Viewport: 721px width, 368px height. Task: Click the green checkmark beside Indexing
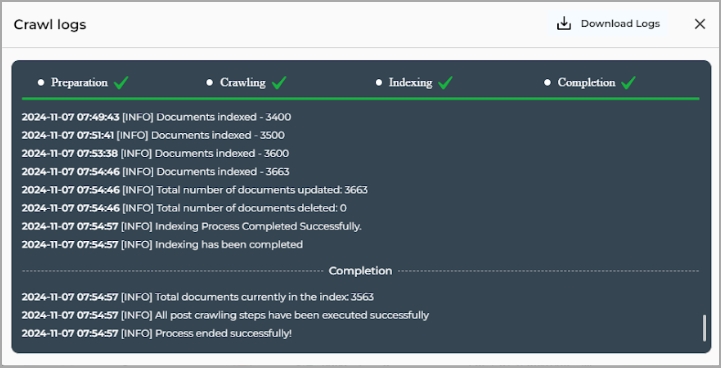446,82
